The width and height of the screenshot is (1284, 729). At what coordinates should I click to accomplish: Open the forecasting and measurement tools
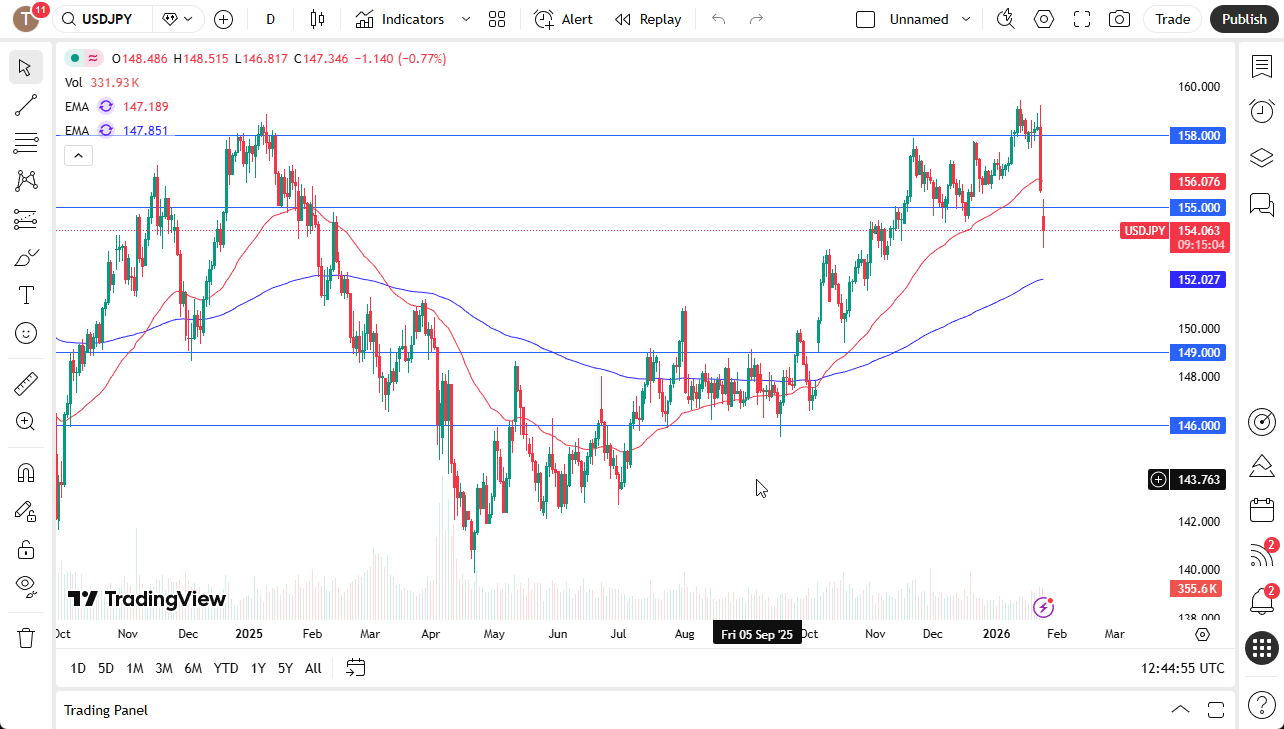[x=26, y=219]
